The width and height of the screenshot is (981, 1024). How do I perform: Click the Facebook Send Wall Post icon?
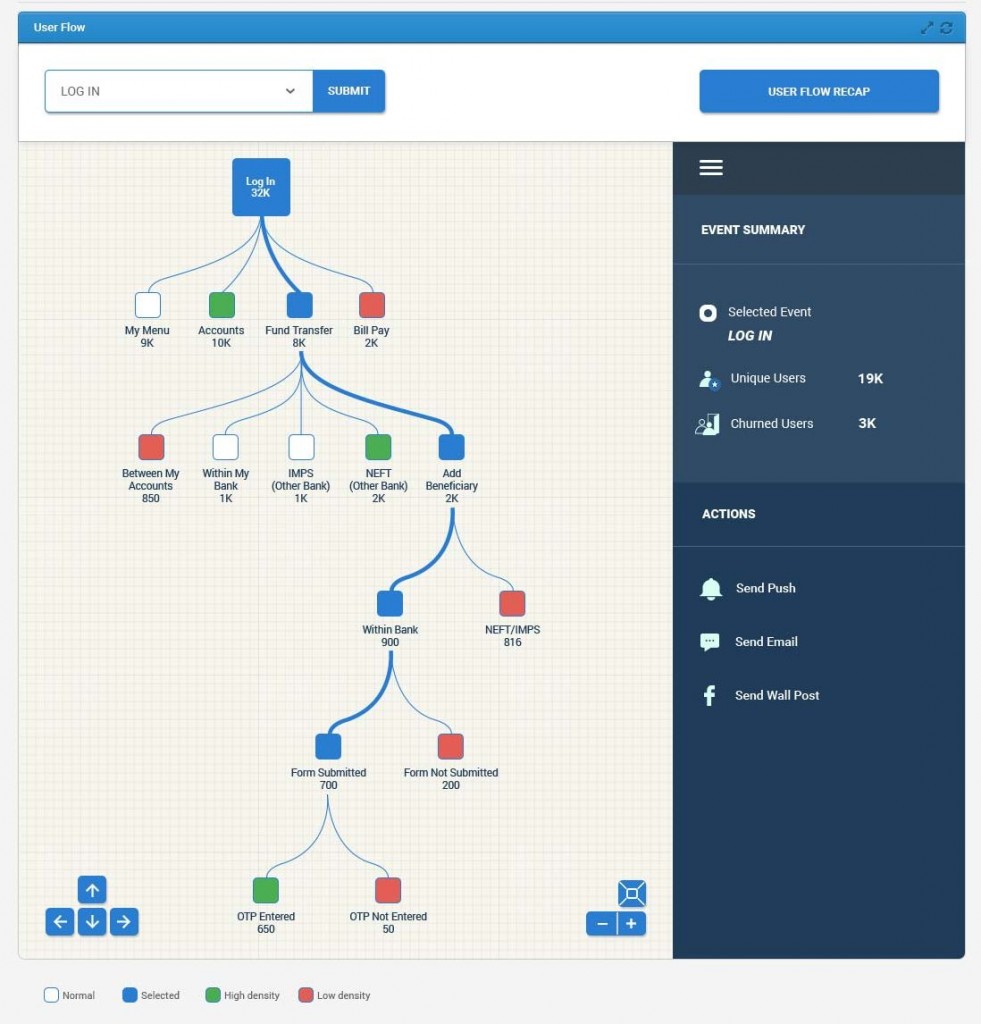click(710, 696)
